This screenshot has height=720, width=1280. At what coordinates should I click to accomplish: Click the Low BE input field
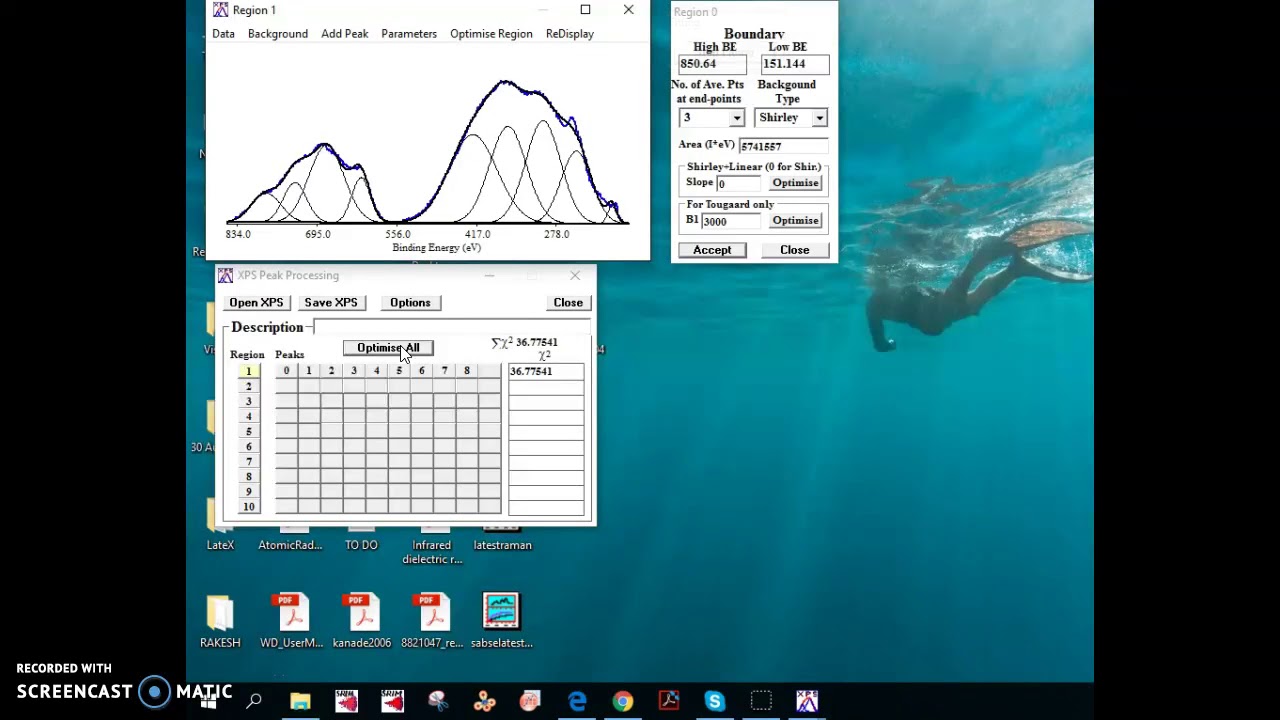click(795, 64)
